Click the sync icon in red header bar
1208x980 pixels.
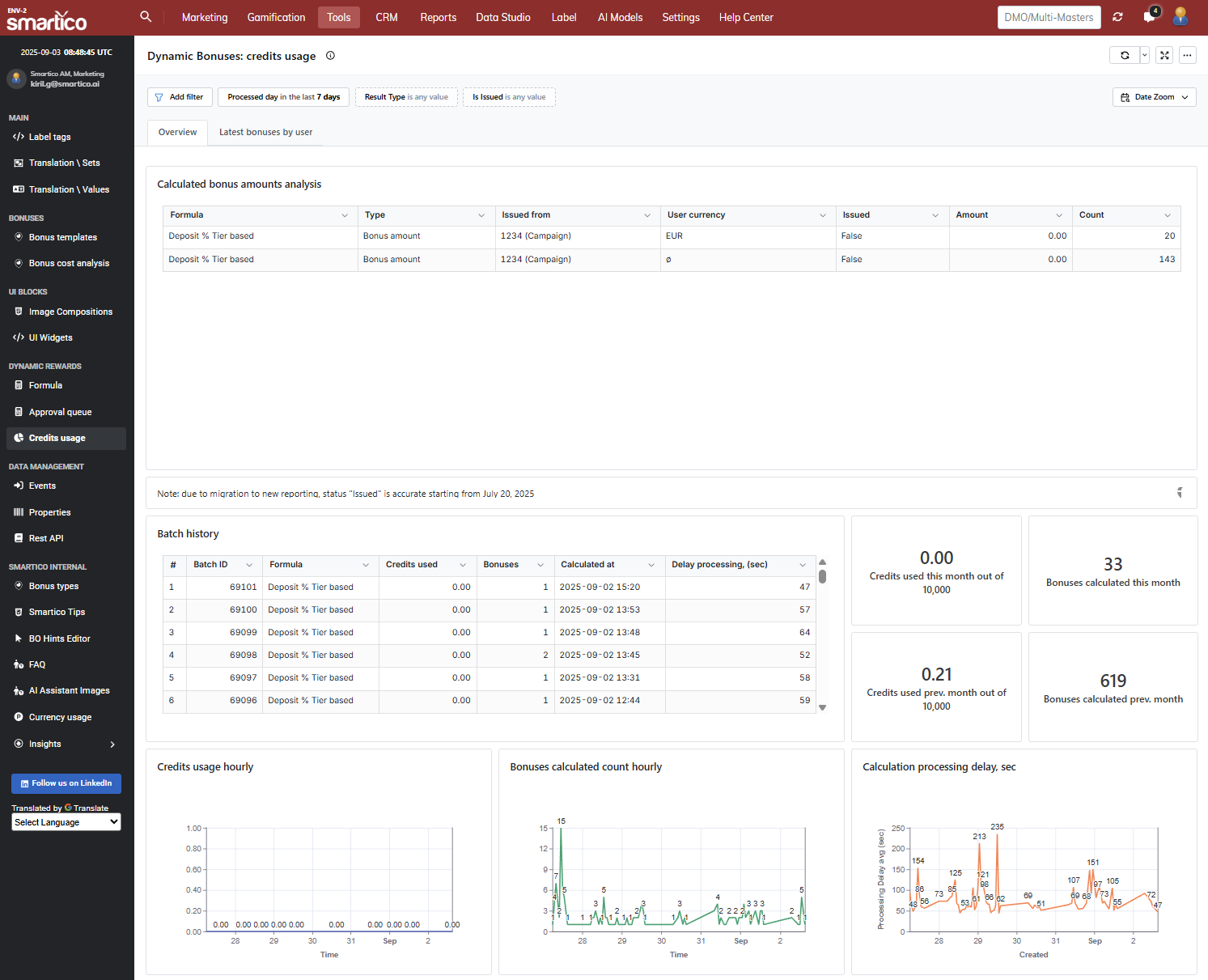(x=1117, y=17)
